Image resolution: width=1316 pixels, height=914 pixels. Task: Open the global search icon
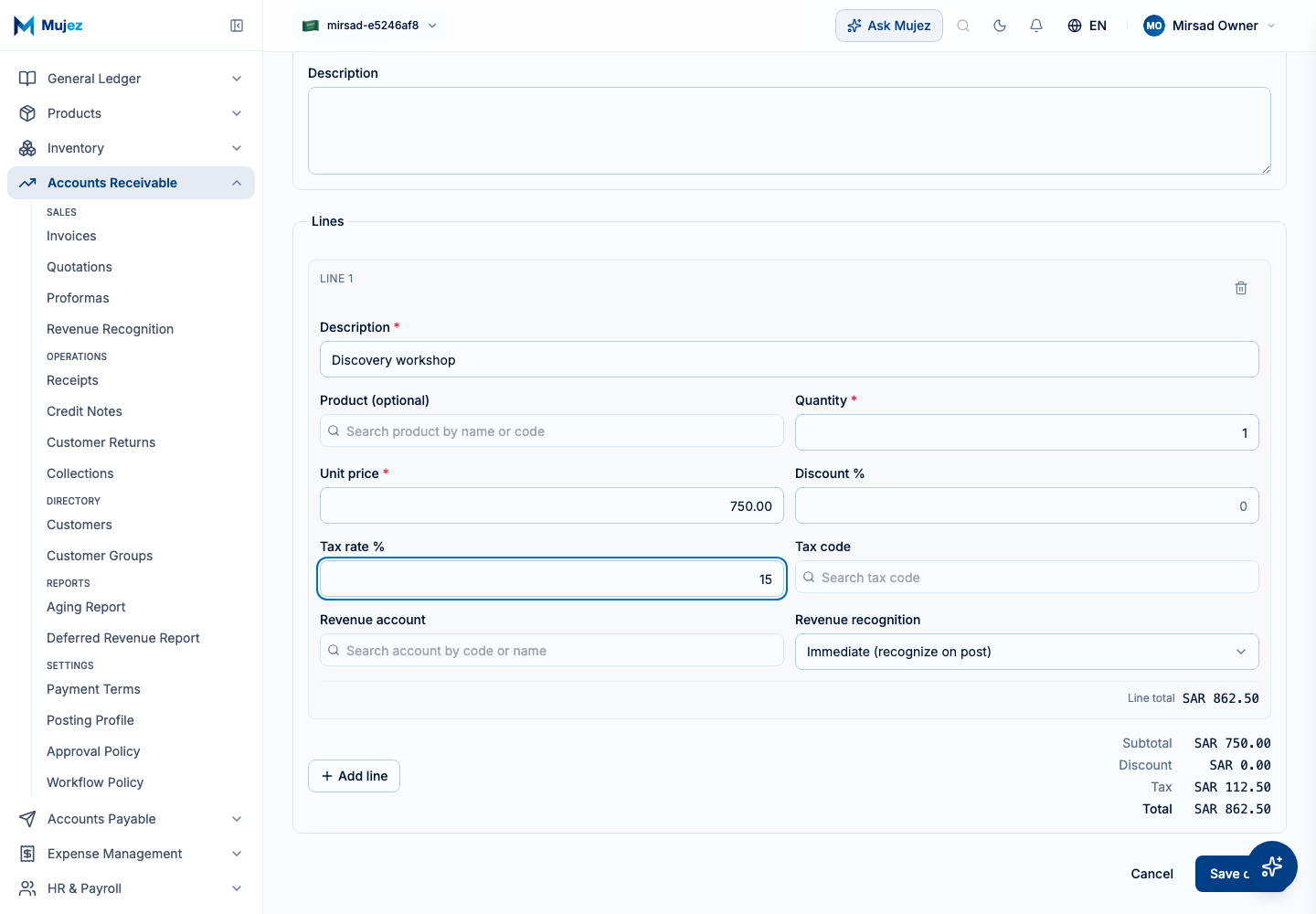[x=963, y=26]
